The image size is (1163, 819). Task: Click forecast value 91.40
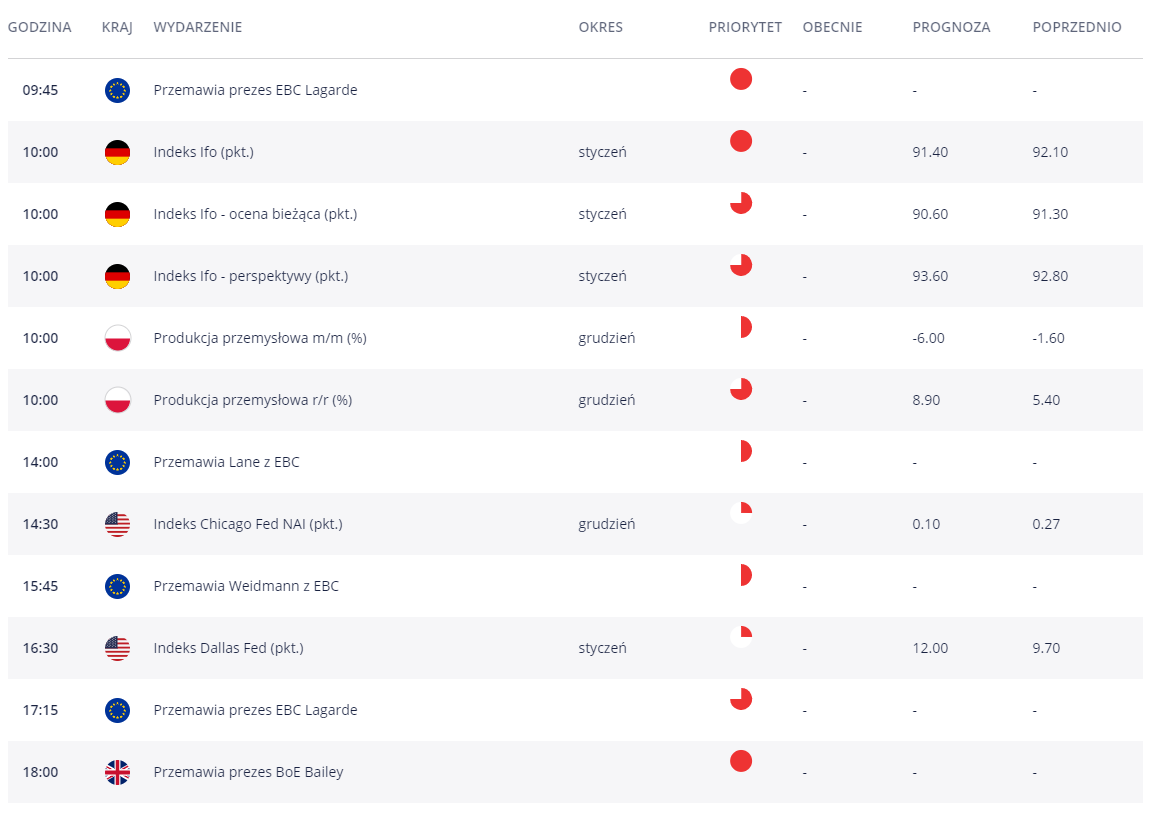930,152
